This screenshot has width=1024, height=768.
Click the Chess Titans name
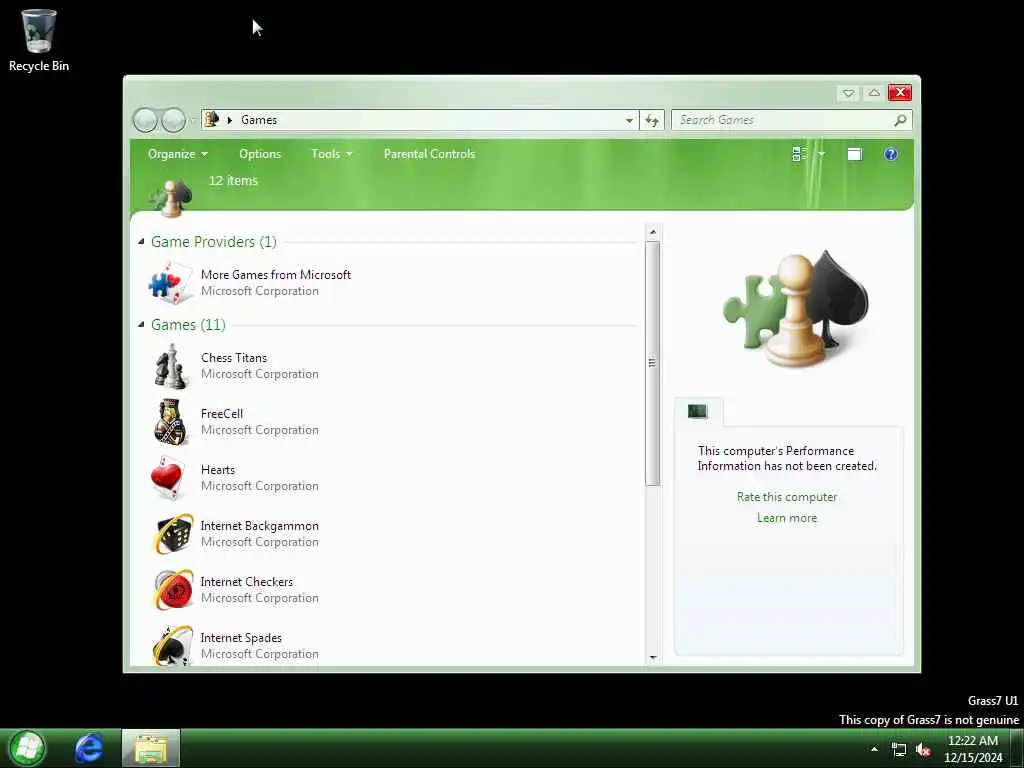[234, 358]
